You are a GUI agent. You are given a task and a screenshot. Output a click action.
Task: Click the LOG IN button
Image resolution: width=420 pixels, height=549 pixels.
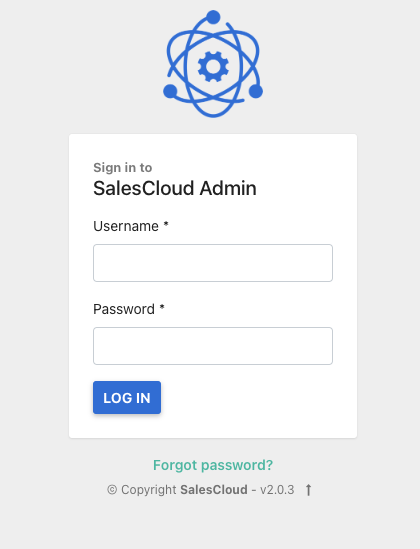tap(127, 397)
